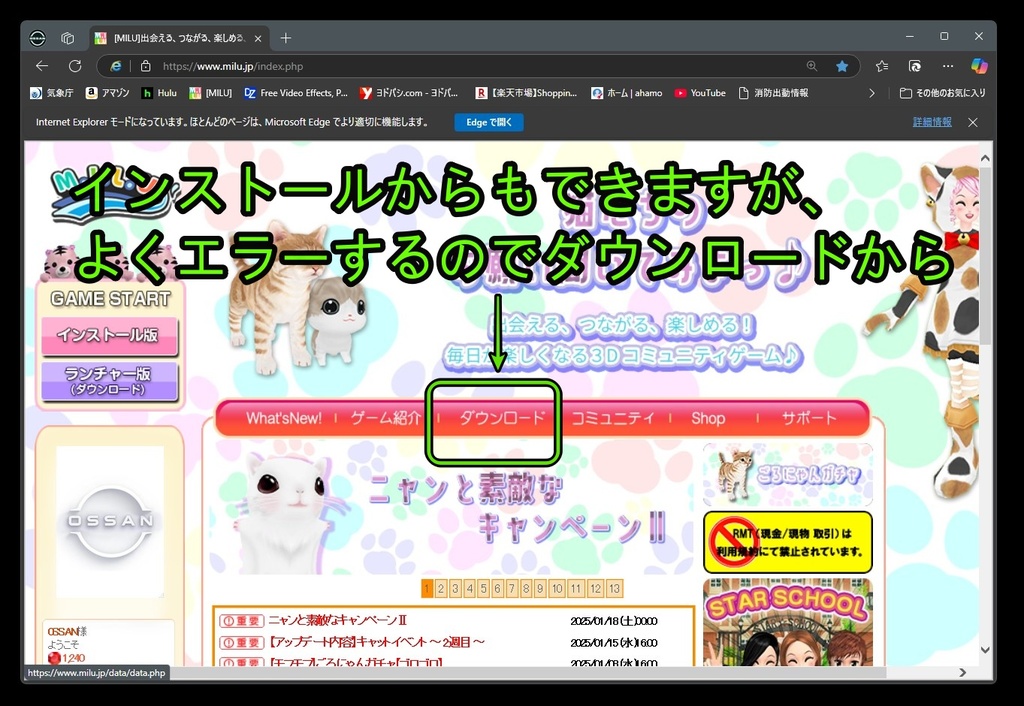Open the What'sNew! menu
The height and width of the screenshot is (706, 1024).
tap(284, 418)
